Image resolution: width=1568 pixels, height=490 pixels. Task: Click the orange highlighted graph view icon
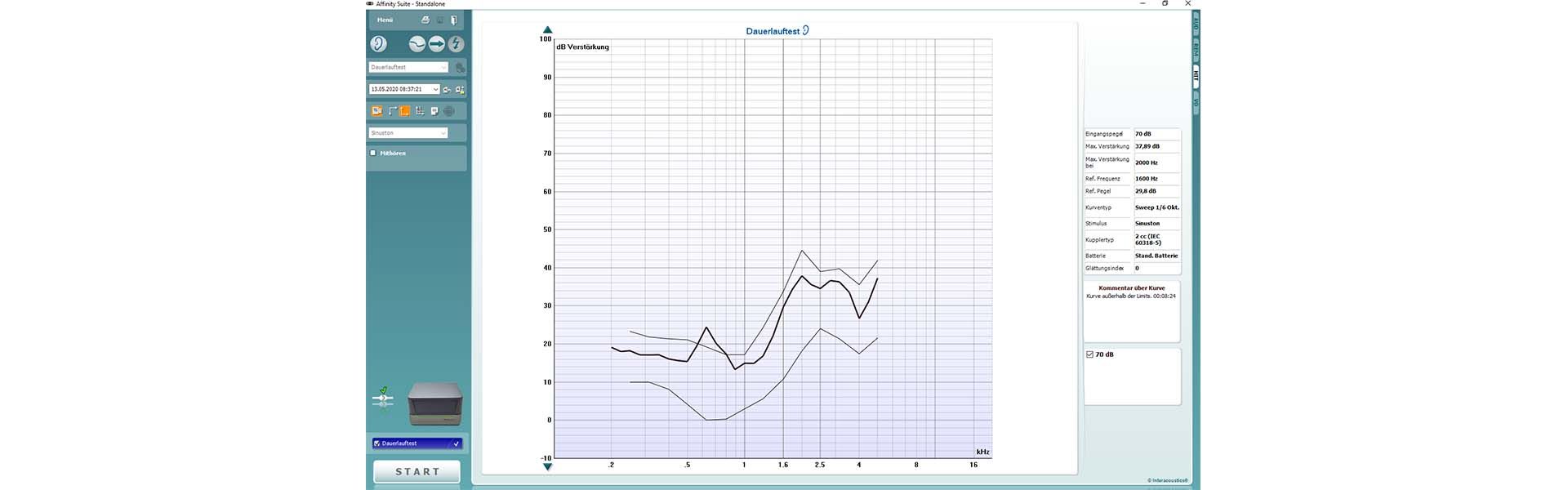click(404, 111)
